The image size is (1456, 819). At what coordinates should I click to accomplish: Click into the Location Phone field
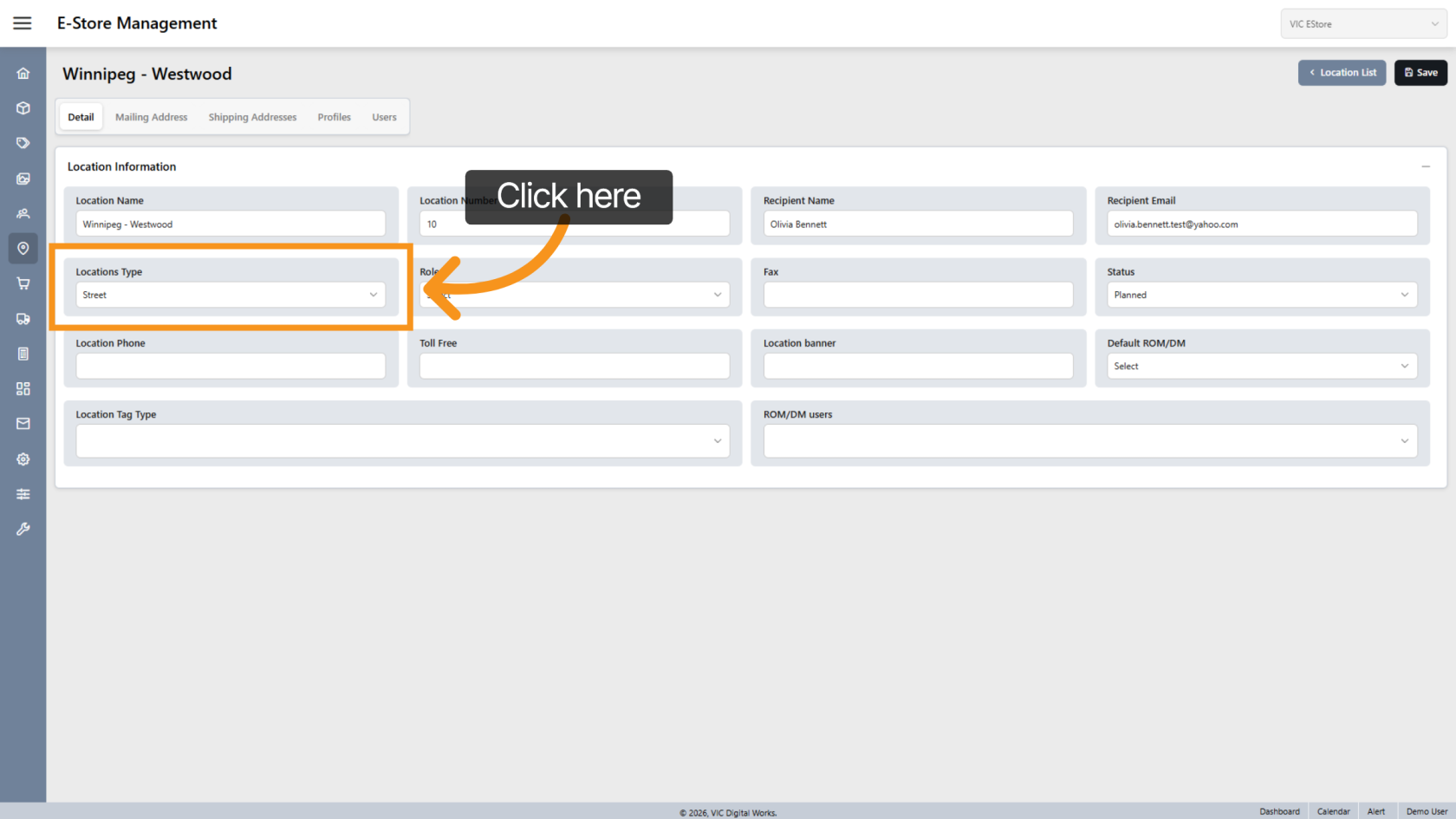231,366
